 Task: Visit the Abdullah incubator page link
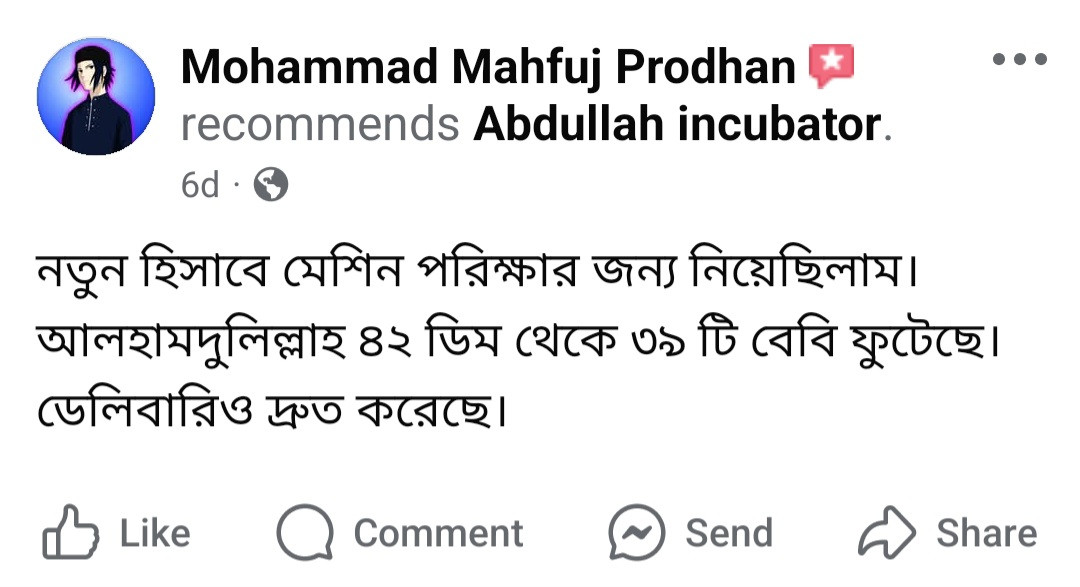coord(677,125)
